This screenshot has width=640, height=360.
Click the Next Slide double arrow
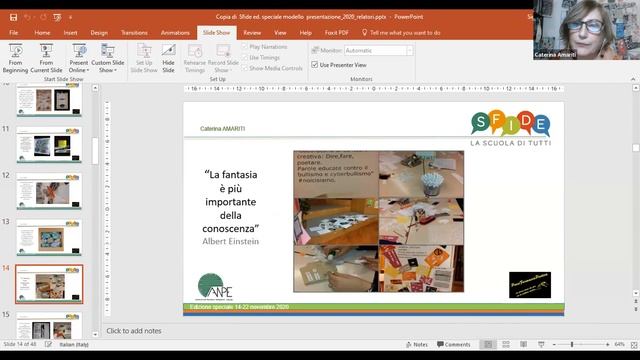tap(636, 309)
